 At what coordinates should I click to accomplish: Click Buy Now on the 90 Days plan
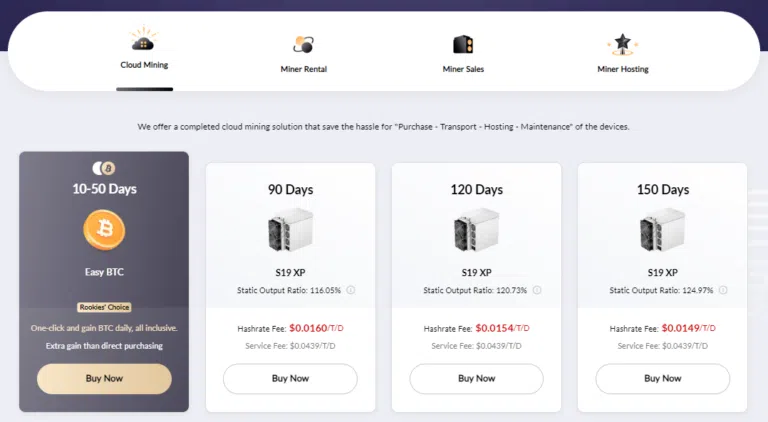(x=290, y=378)
